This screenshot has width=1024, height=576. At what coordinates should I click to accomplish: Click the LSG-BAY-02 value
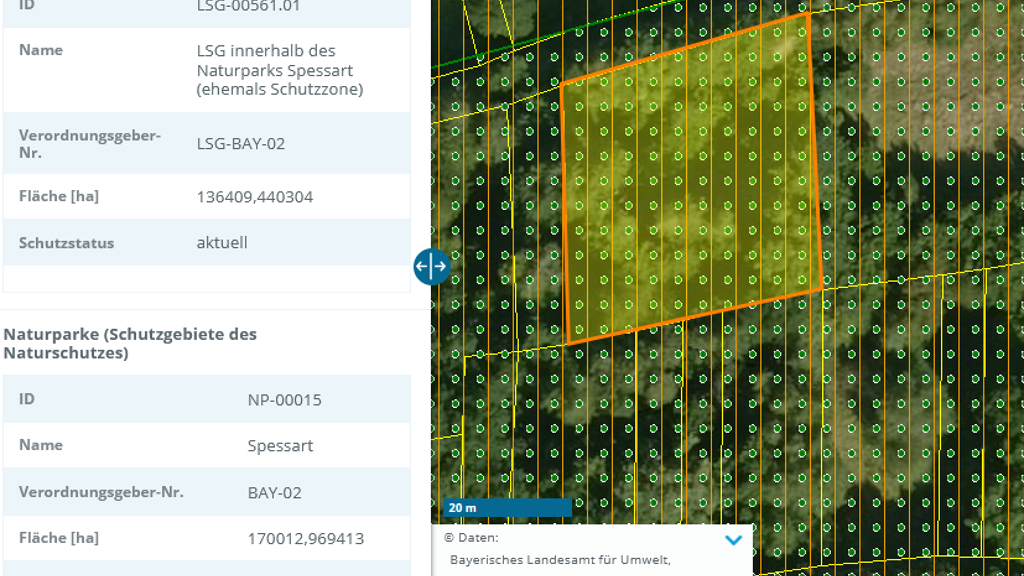pyautogui.click(x=240, y=143)
